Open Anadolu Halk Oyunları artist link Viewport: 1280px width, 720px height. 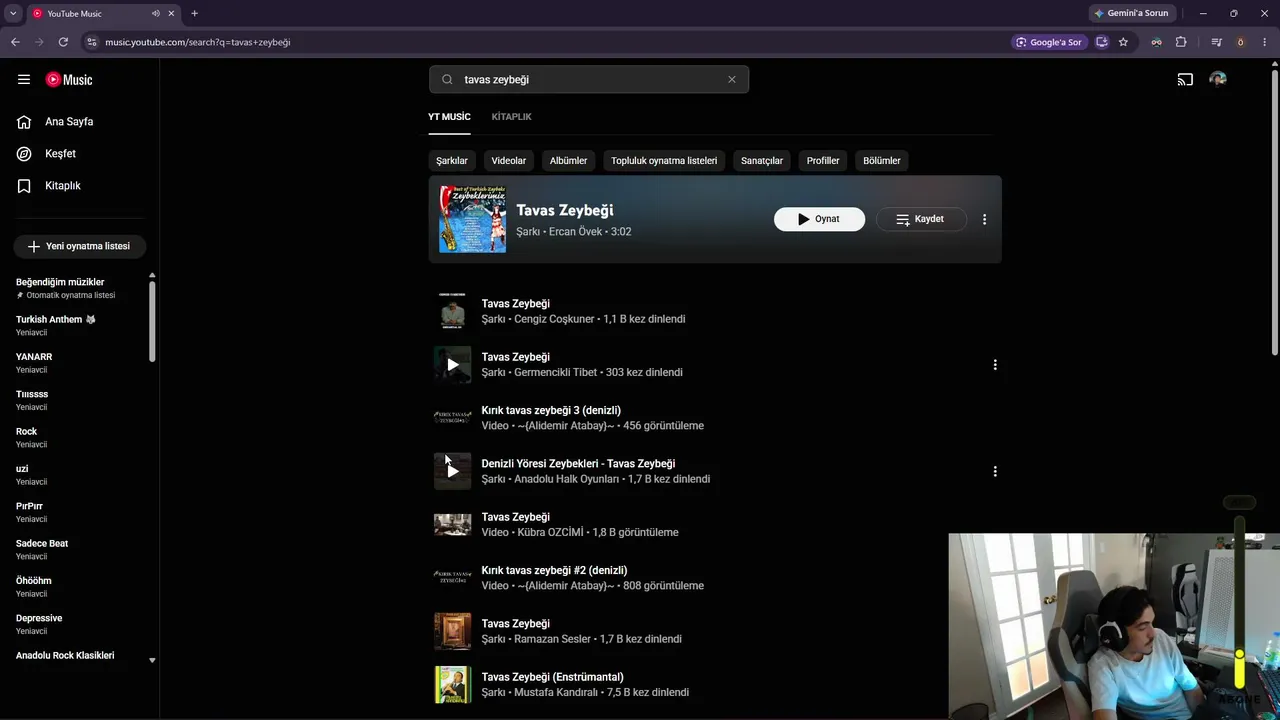tap(567, 479)
